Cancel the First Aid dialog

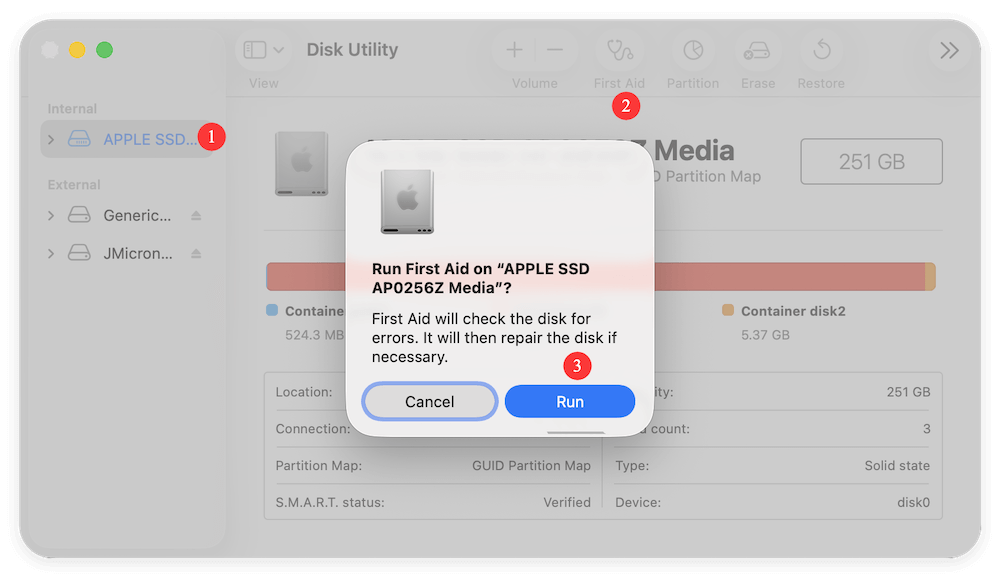pyautogui.click(x=429, y=401)
